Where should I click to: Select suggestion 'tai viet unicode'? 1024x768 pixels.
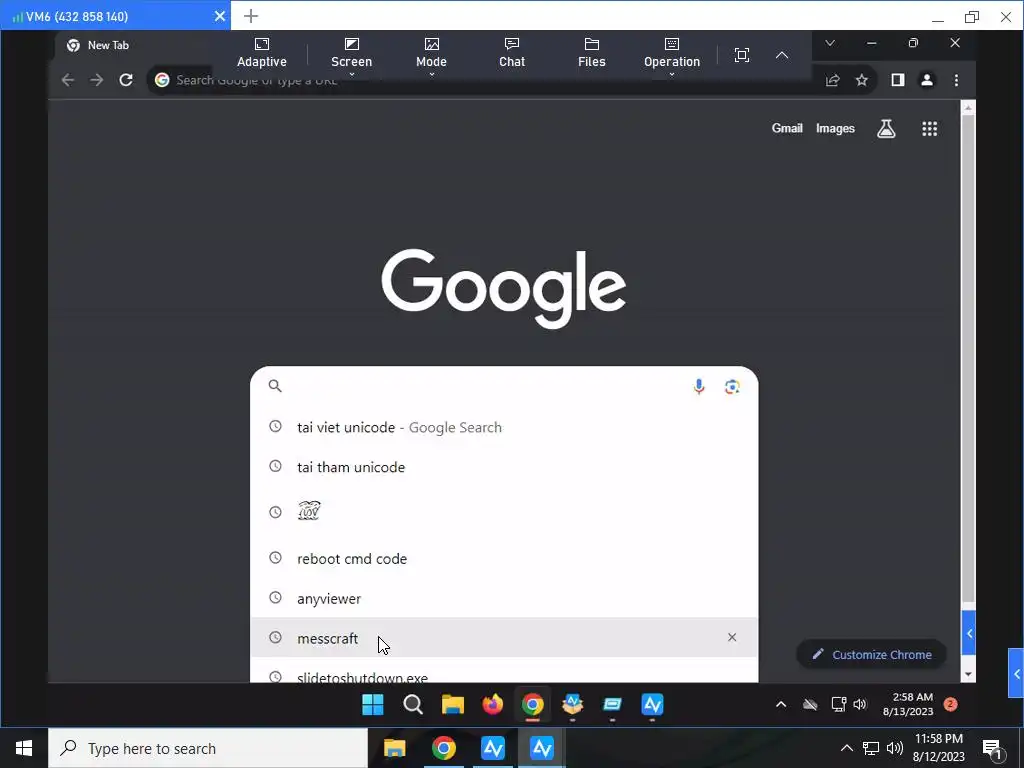point(504,427)
